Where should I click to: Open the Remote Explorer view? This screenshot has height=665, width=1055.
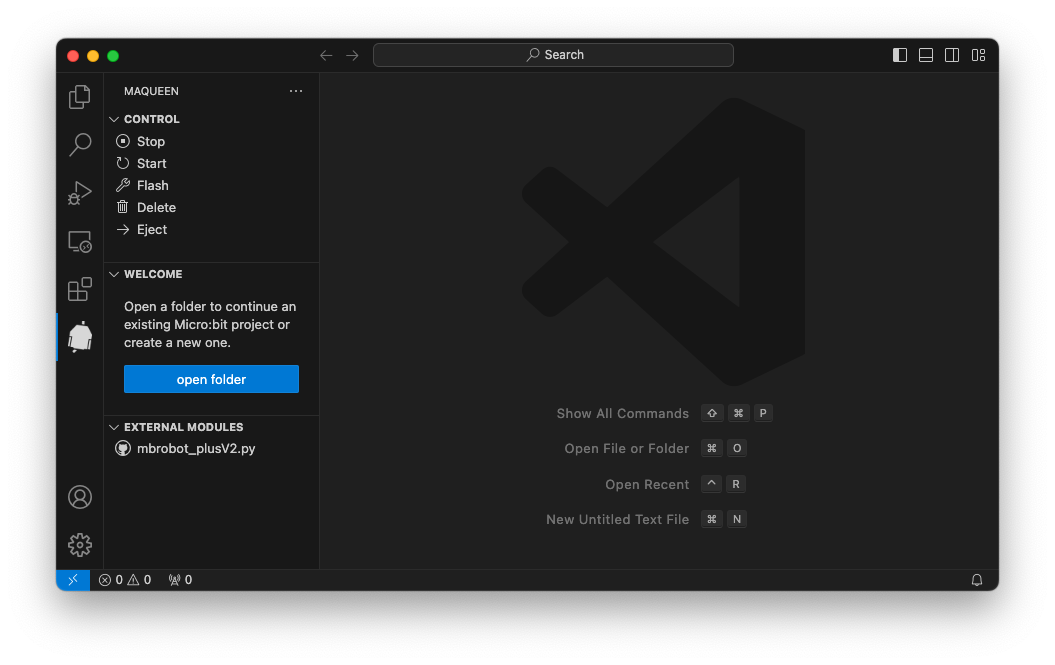click(79, 242)
